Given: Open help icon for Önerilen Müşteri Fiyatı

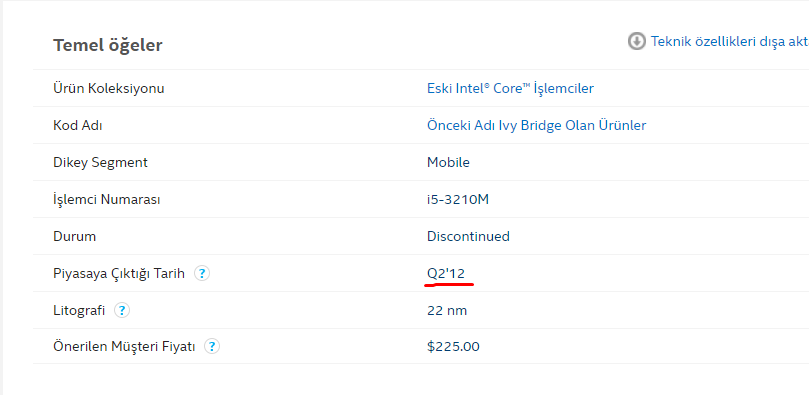Looking at the screenshot, I should coord(212,347).
